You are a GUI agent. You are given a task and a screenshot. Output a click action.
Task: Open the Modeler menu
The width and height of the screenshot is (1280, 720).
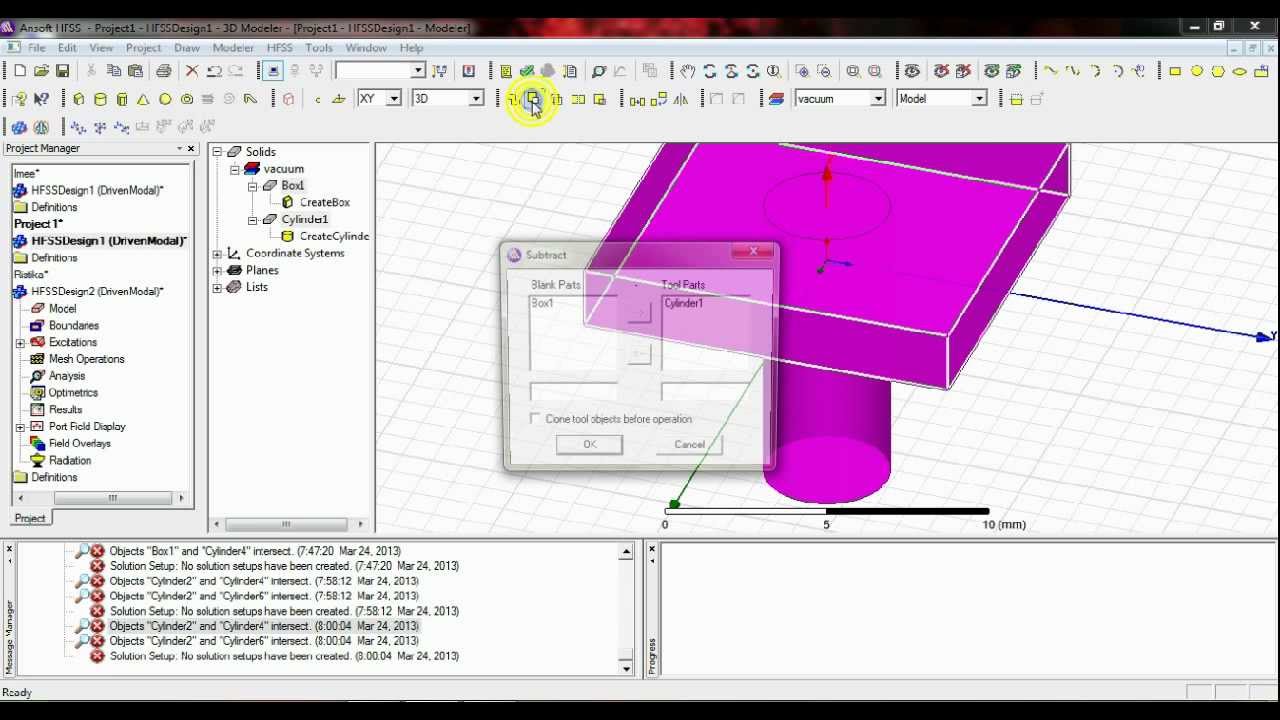point(233,48)
